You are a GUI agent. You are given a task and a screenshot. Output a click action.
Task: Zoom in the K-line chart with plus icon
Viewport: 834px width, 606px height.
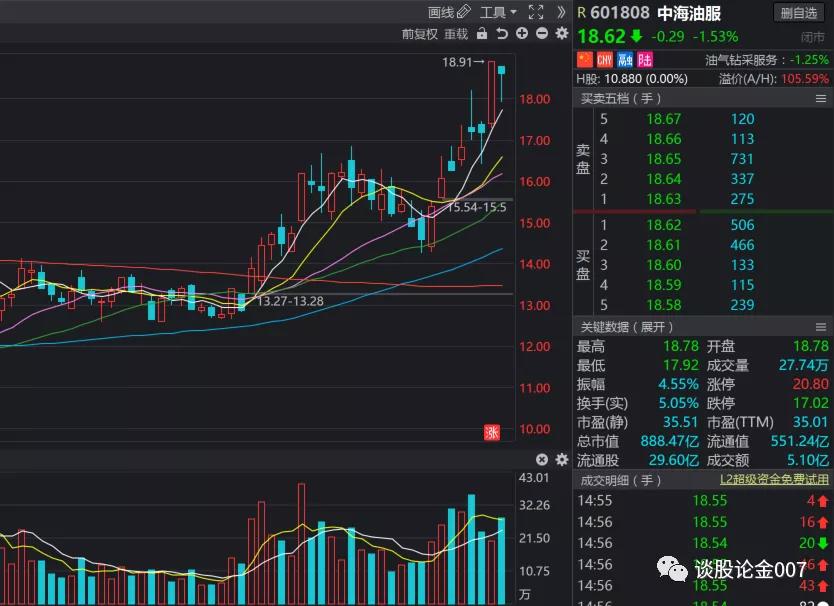[522, 34]
